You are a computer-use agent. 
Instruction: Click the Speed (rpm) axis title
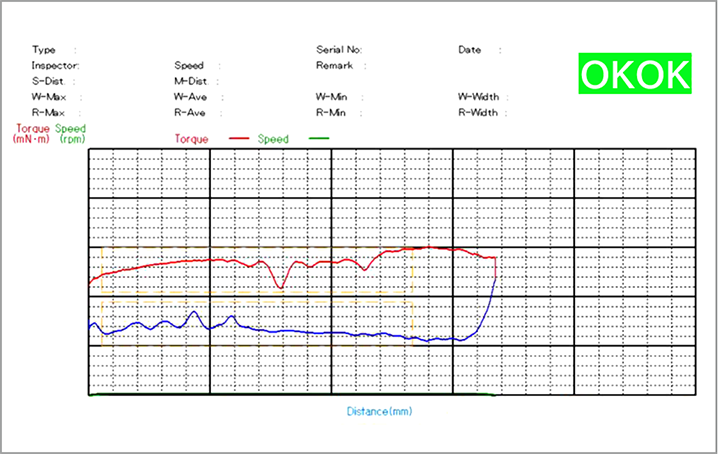pyautogui.click(x=71, y=134)
